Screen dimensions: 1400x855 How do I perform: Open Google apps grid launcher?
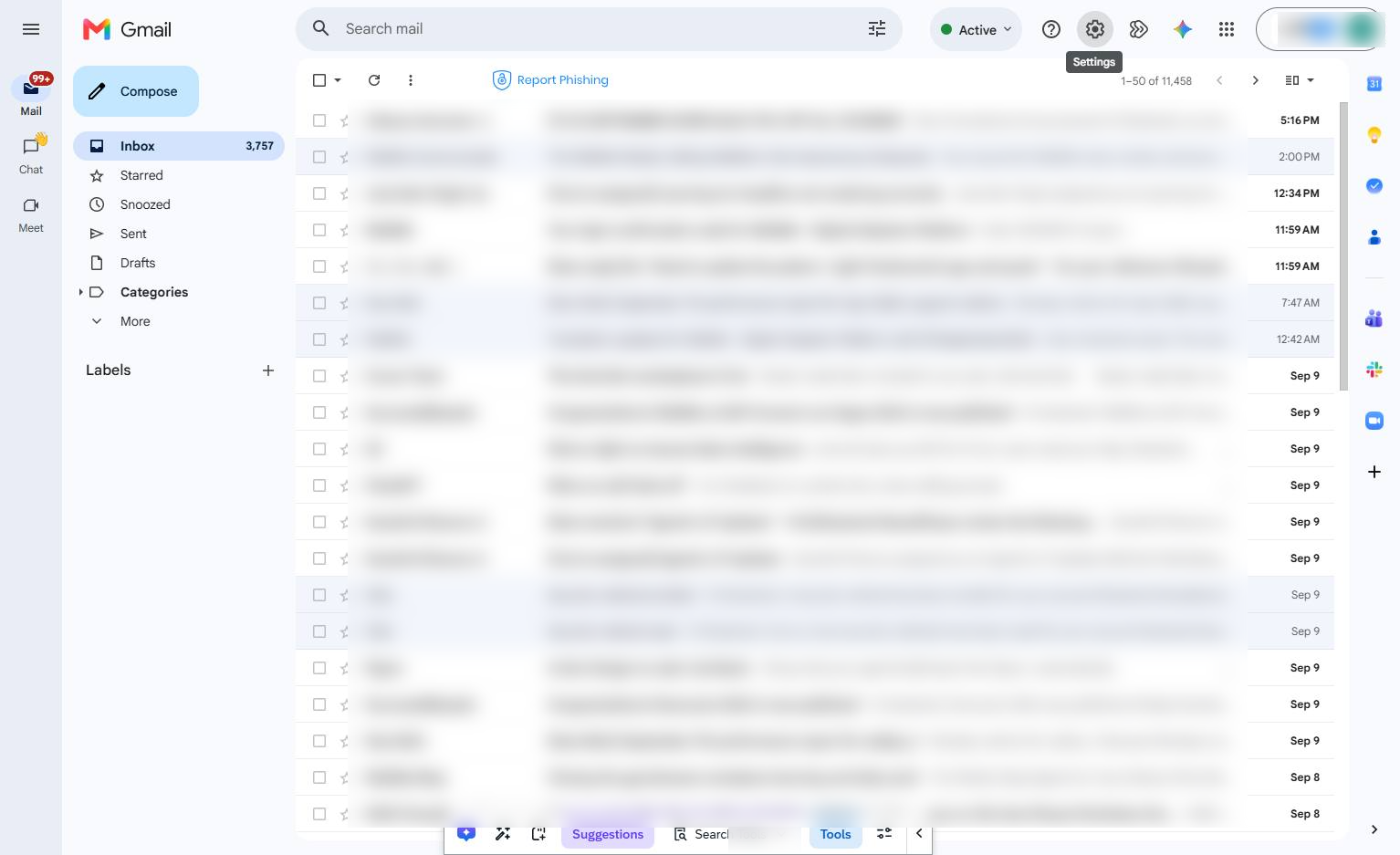click(x=1226, y=29)
